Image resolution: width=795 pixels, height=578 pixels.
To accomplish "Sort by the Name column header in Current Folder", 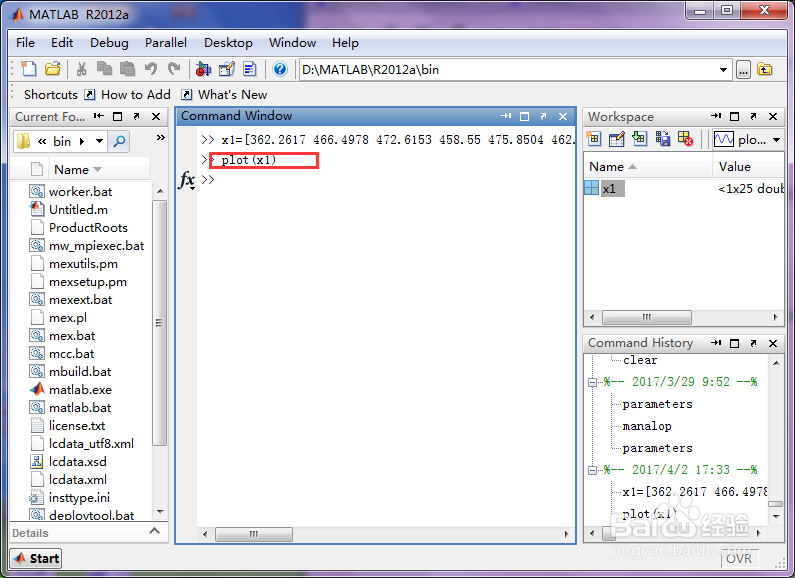I will [x=99, y=169].
